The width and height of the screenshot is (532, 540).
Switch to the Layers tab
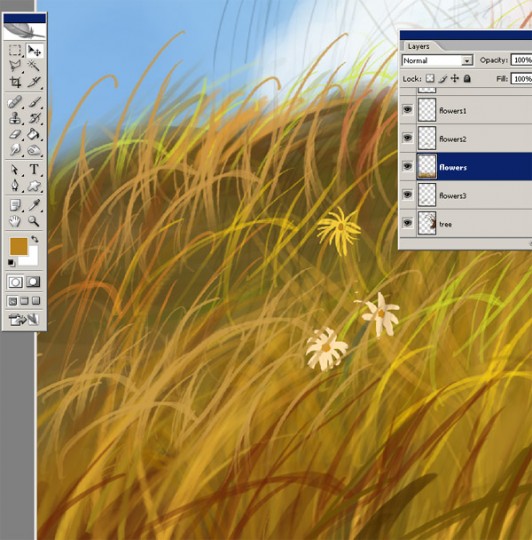click(418, 46)
